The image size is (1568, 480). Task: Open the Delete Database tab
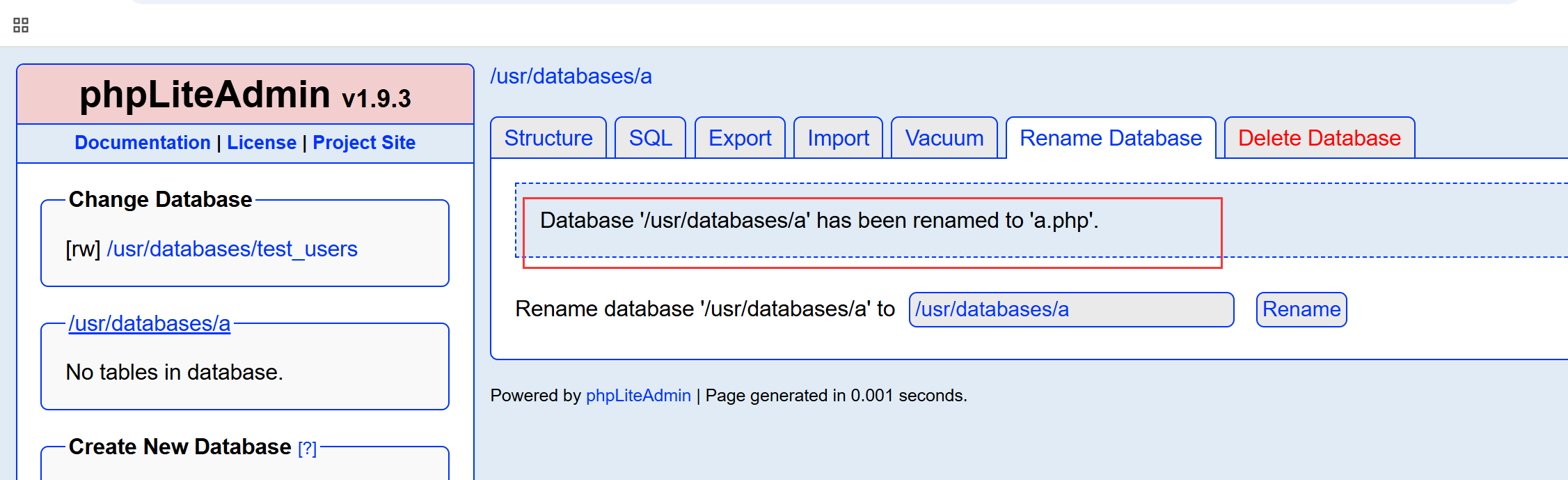[x=1320, y=138]
